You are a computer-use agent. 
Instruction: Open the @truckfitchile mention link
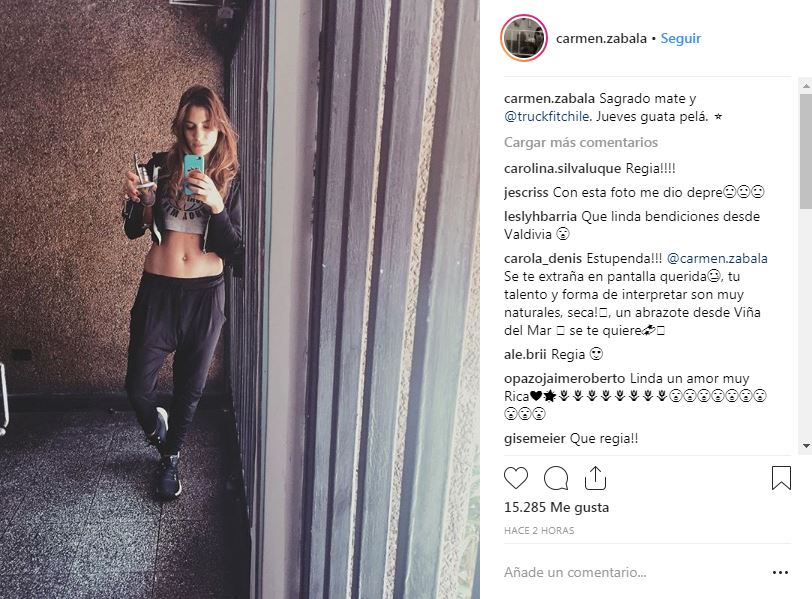(x=547, y=116)
